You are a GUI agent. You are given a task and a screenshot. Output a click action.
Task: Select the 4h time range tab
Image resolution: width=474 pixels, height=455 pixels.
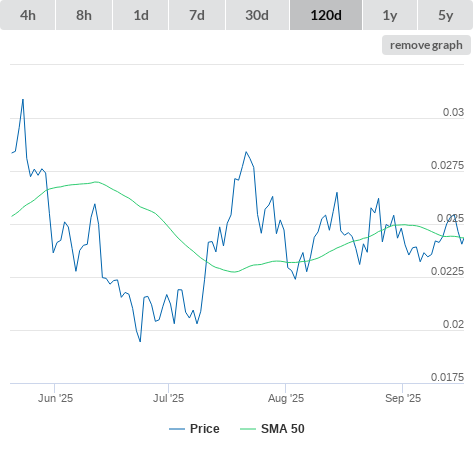pyautogui.click(x=28, y=15)
